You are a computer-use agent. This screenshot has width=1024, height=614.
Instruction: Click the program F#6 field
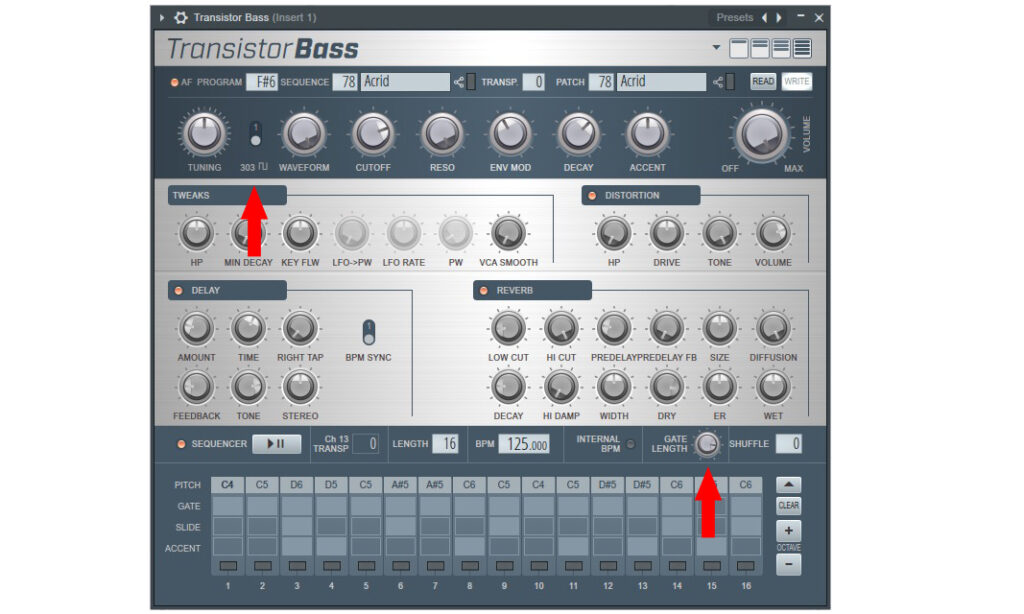(262, 82)
